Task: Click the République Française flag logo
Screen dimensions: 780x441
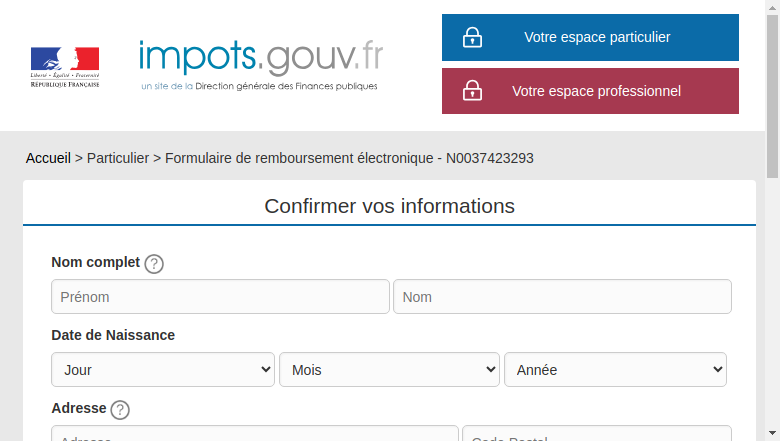Action: coord(65,67)
